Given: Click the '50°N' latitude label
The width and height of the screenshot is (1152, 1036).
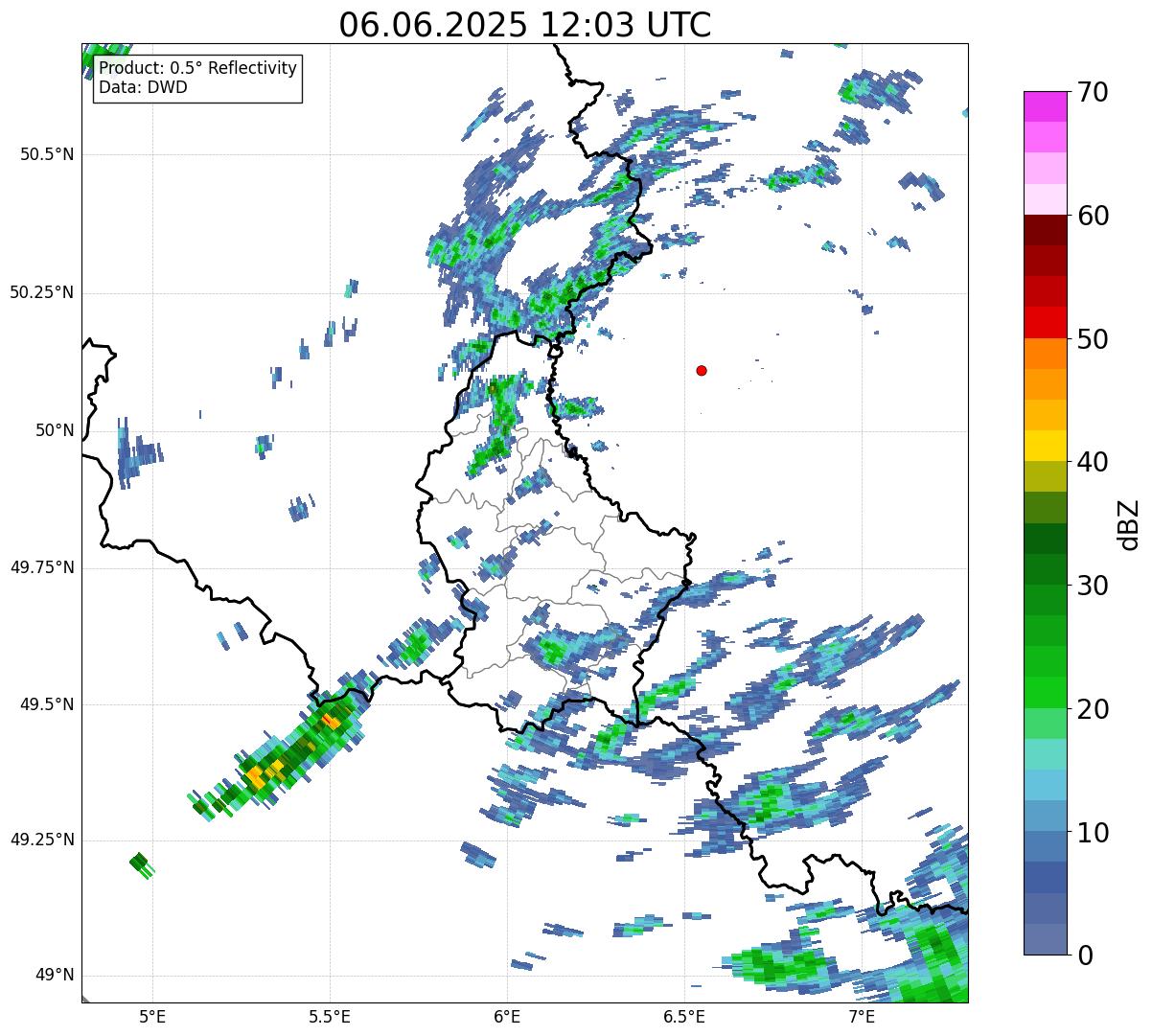Looking at the screenshot, I should (55, 430).
